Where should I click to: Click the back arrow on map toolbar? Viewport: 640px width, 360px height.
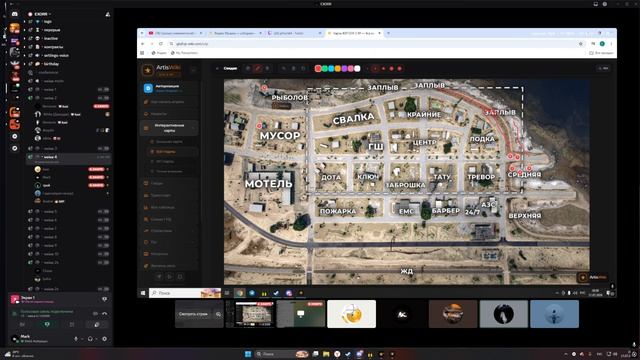(x=217, y=69)
